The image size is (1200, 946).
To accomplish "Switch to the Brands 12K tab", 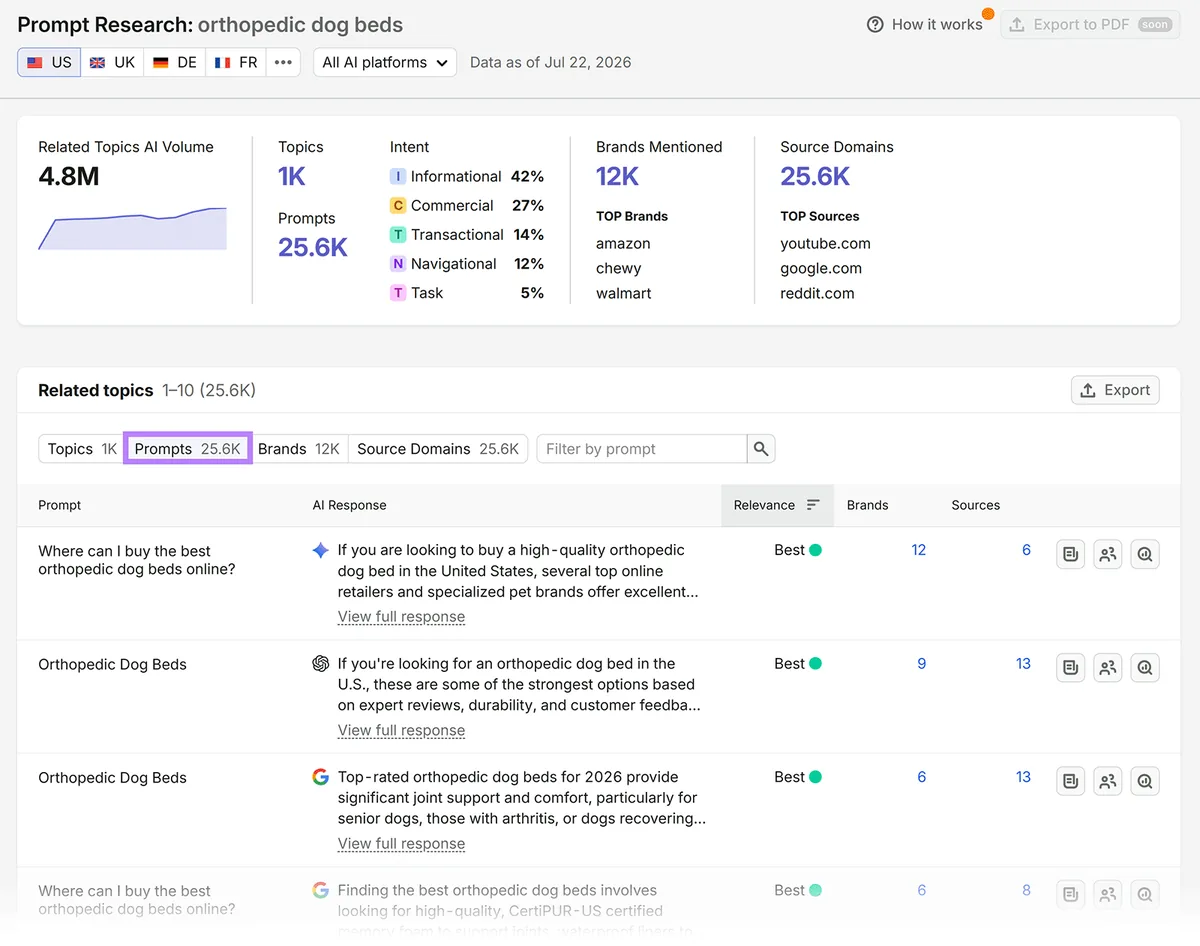I will tap(299, 449).
